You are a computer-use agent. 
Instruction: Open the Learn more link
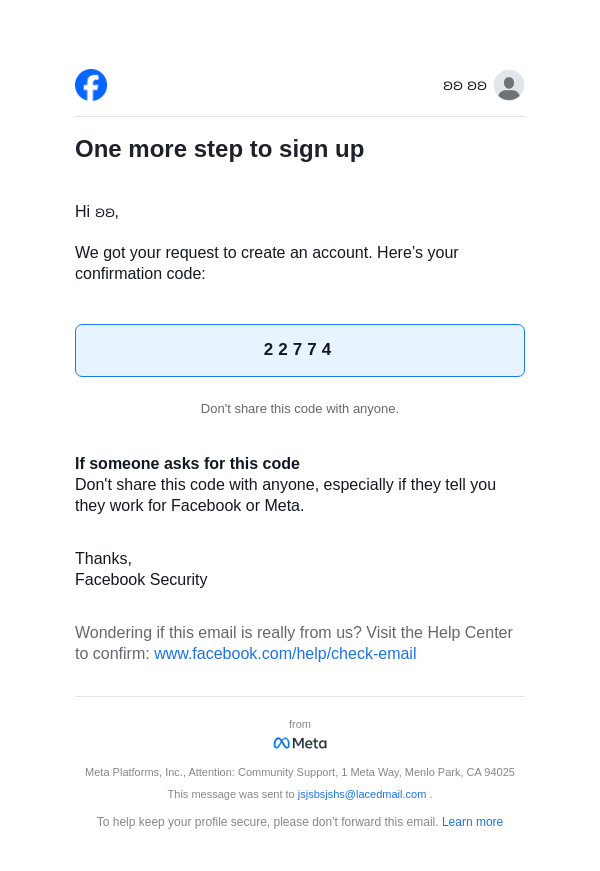click(x=472, y=822)
